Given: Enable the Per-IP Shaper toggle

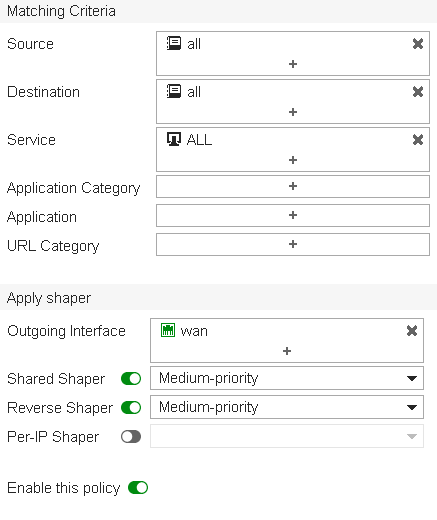Looking at the screenshot, I should [131, 437].
